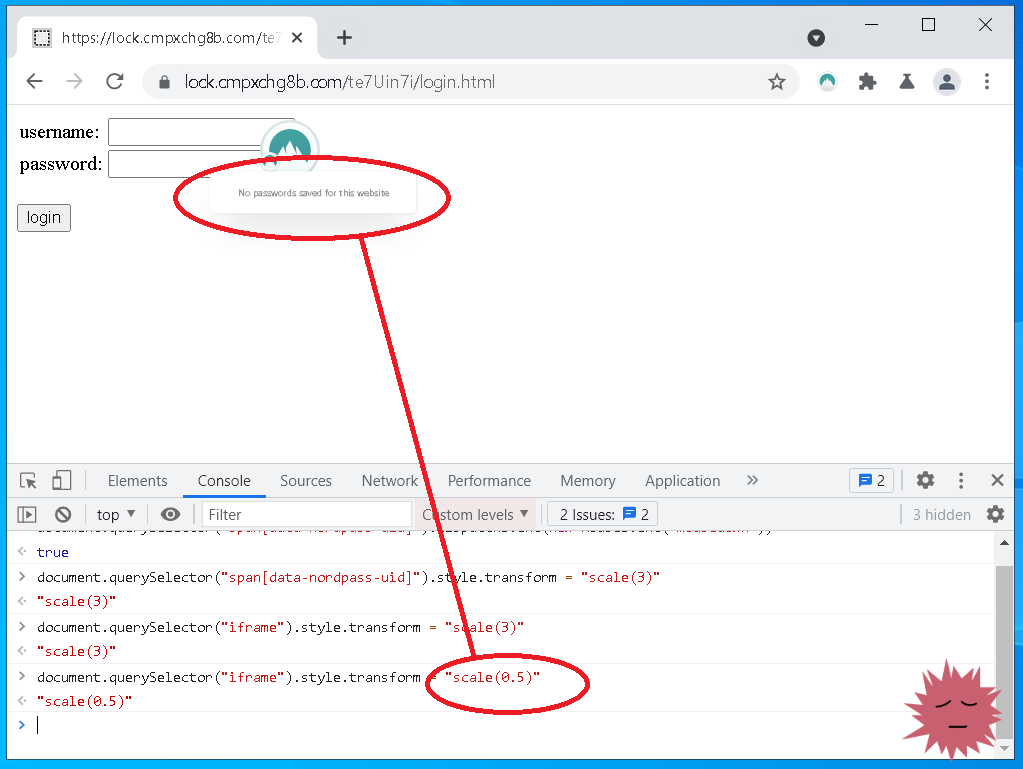The height and width of the screenshot is (769, 1023).
Task: Open DevTools settings gear
Action: pos(925,481)
